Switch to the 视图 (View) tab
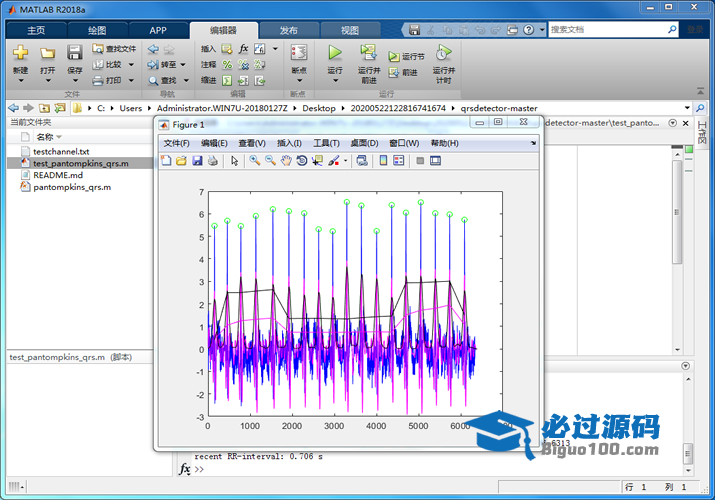Image resolution: width=715 pixels, height=500 pixels. 350,31
